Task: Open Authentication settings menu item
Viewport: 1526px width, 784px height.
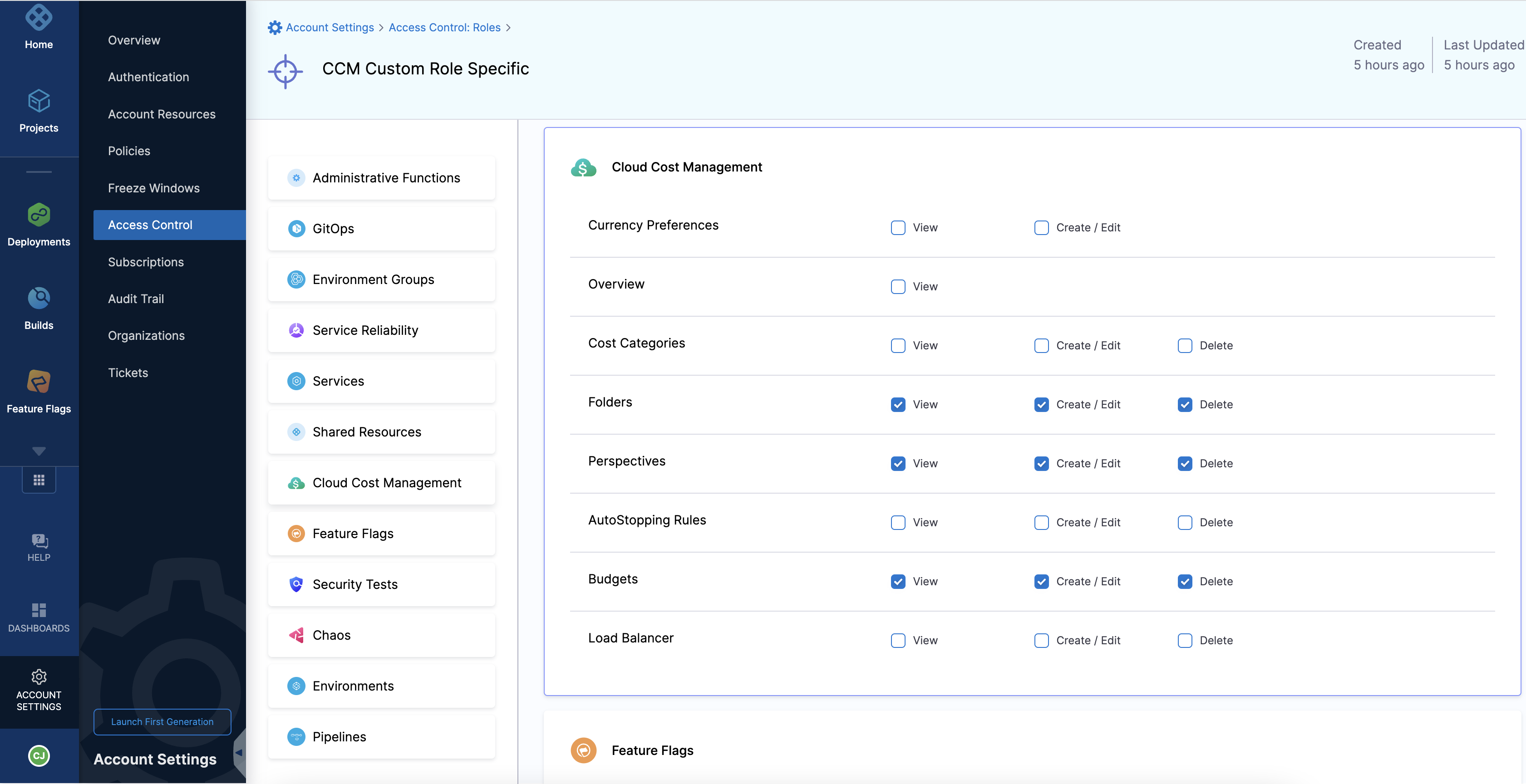Action: 148,77
